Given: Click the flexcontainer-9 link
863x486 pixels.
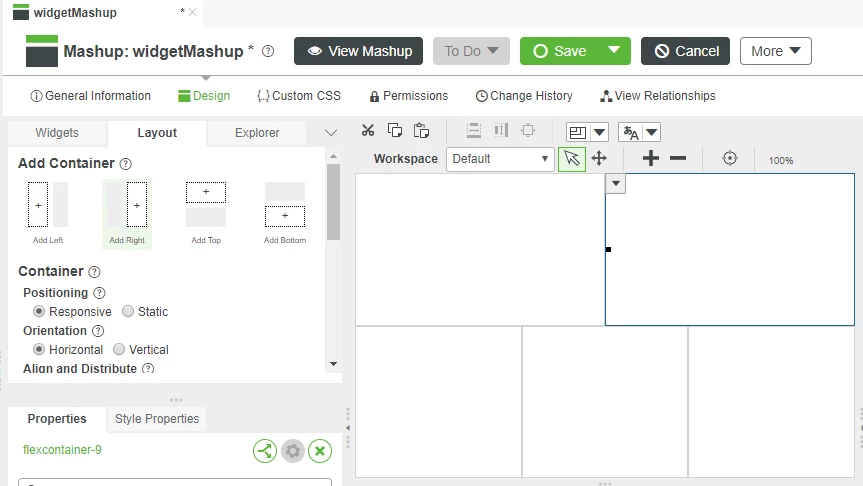Looking at the screenshot, I should [x=62, y=450].
